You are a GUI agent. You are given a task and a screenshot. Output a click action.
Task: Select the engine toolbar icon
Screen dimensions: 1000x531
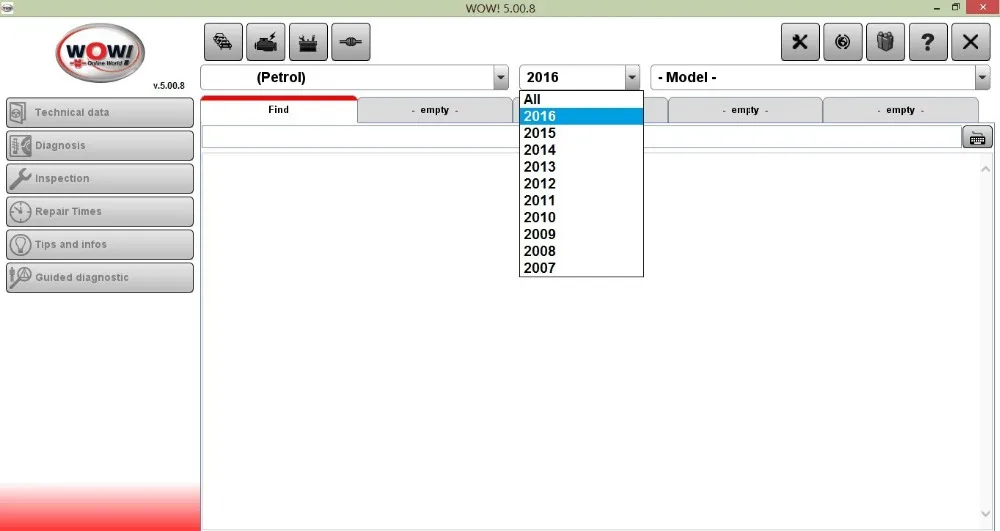click(266, 42)
